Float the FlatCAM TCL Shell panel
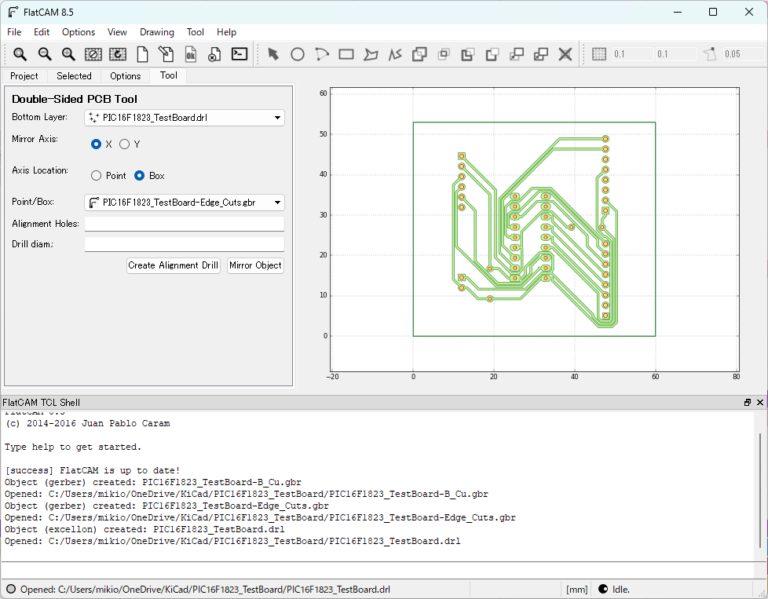Image resolution: width=768 pixels, height=599 pixels. (x=747, y=402)
